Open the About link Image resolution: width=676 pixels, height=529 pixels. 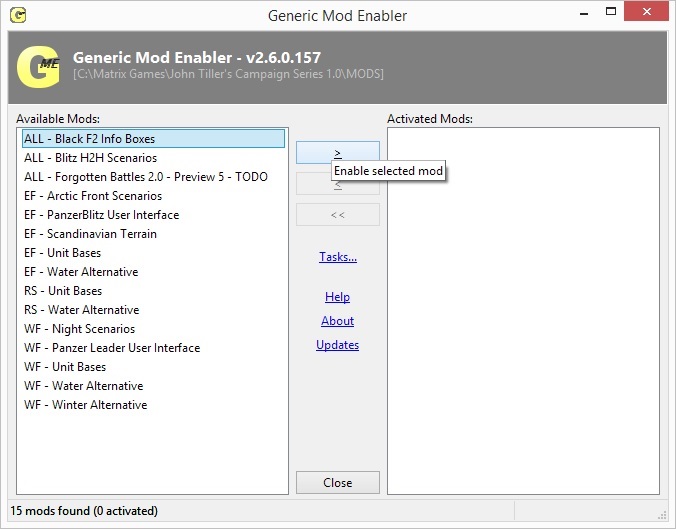tap(338, 321)
